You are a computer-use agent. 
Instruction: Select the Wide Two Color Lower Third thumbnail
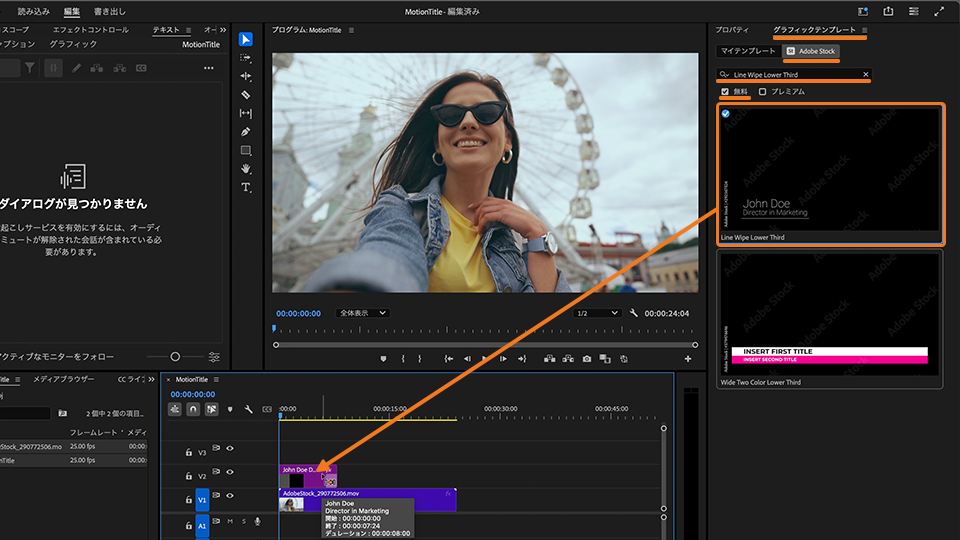pos(829,313)
